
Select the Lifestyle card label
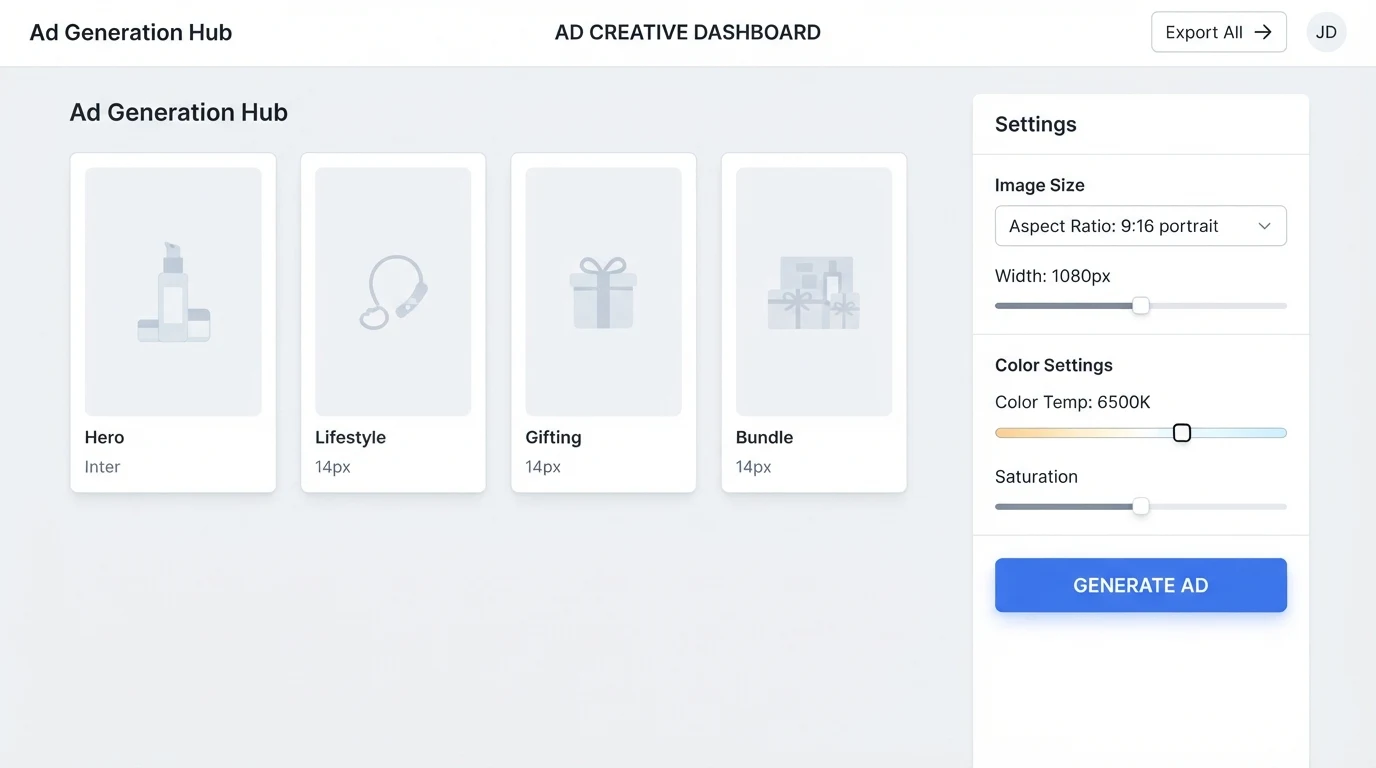(x=350, y=437)
